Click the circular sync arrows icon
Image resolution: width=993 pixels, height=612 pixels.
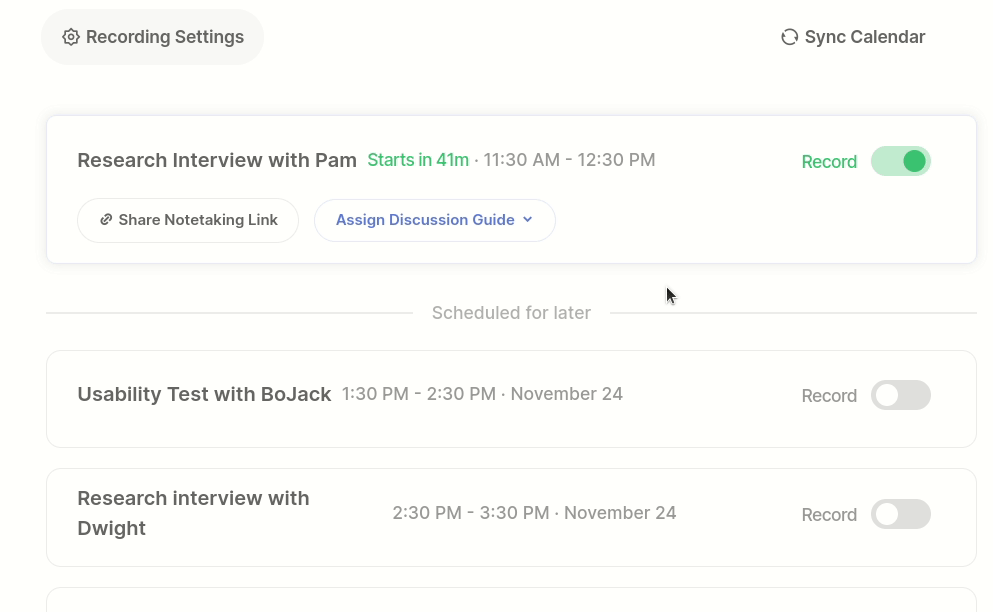[789, 37]
